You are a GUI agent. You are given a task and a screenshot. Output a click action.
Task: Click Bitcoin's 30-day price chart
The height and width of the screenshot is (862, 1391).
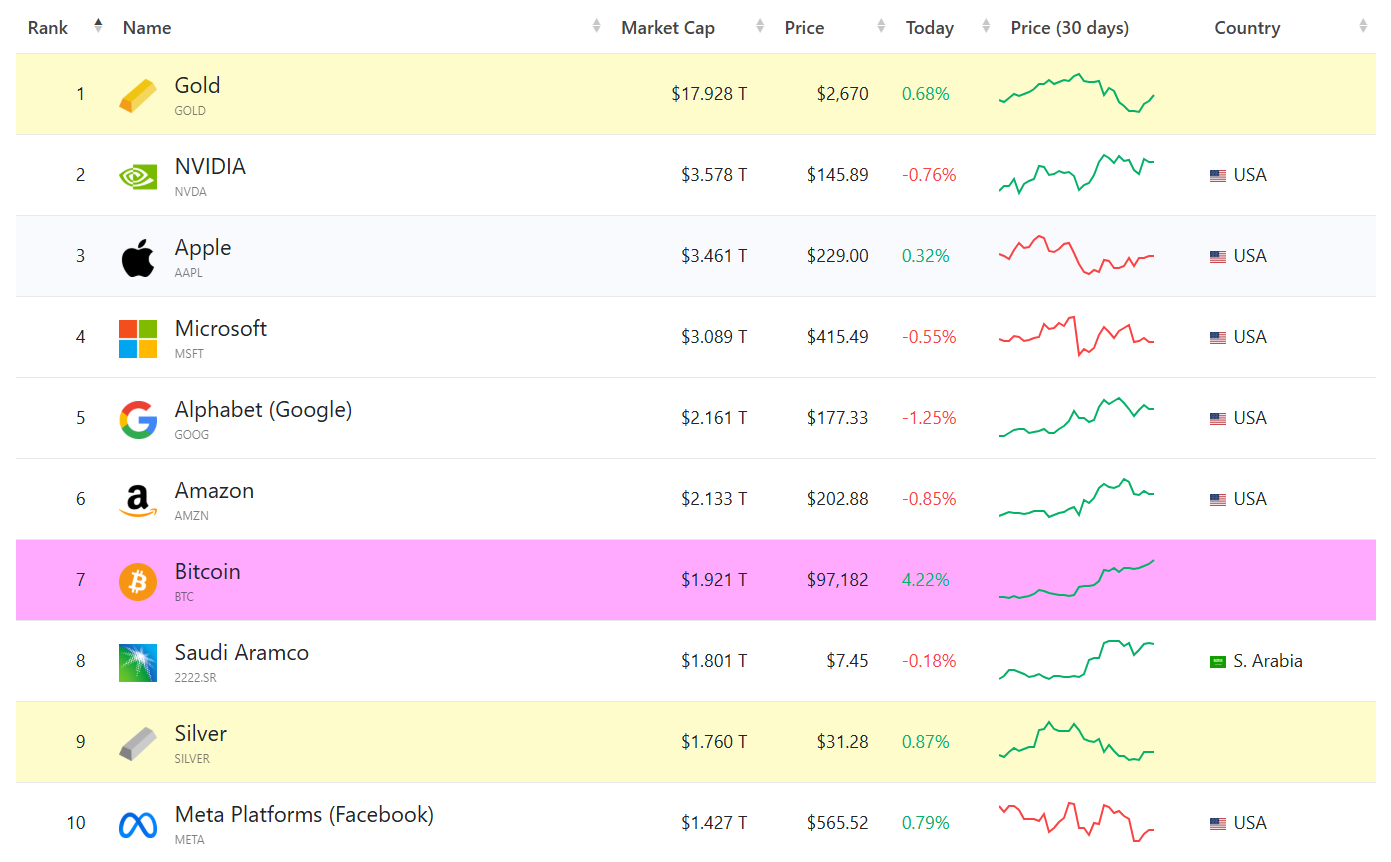coord(1077,579)
